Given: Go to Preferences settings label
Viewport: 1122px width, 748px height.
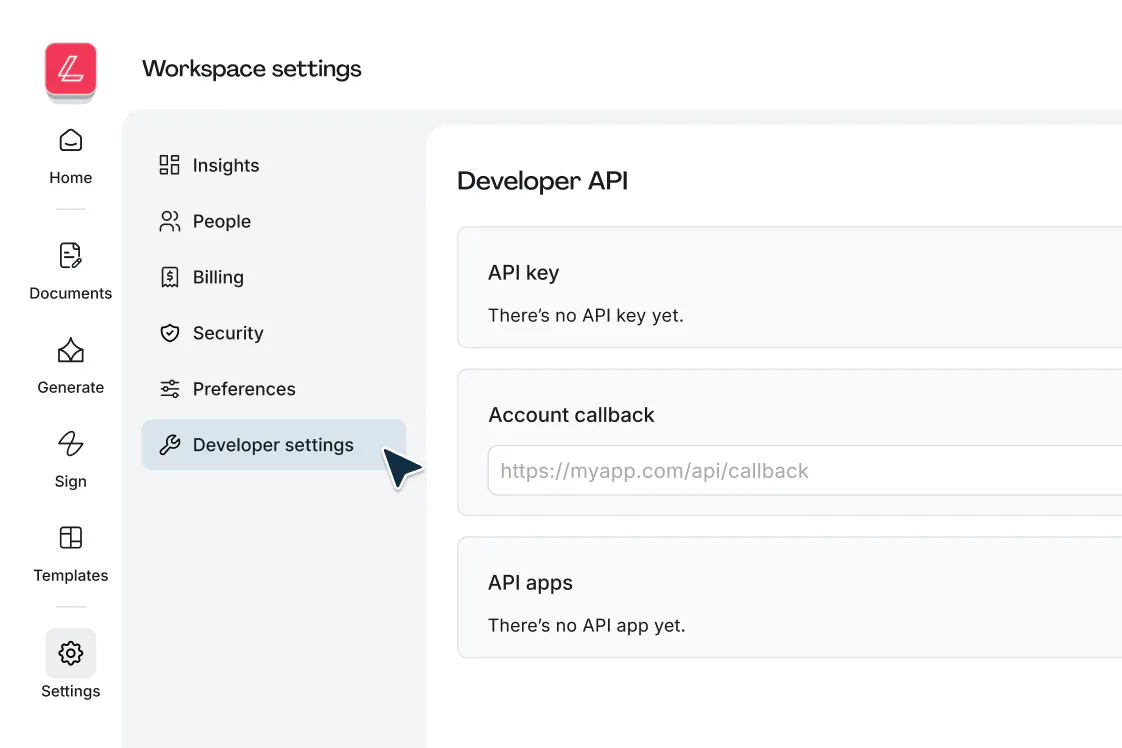Looking at the screenshot, I should pos(244,389).
